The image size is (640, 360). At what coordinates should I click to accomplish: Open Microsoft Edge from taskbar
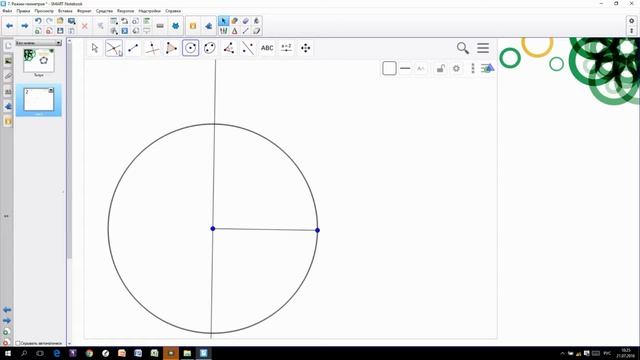(57, 353)
